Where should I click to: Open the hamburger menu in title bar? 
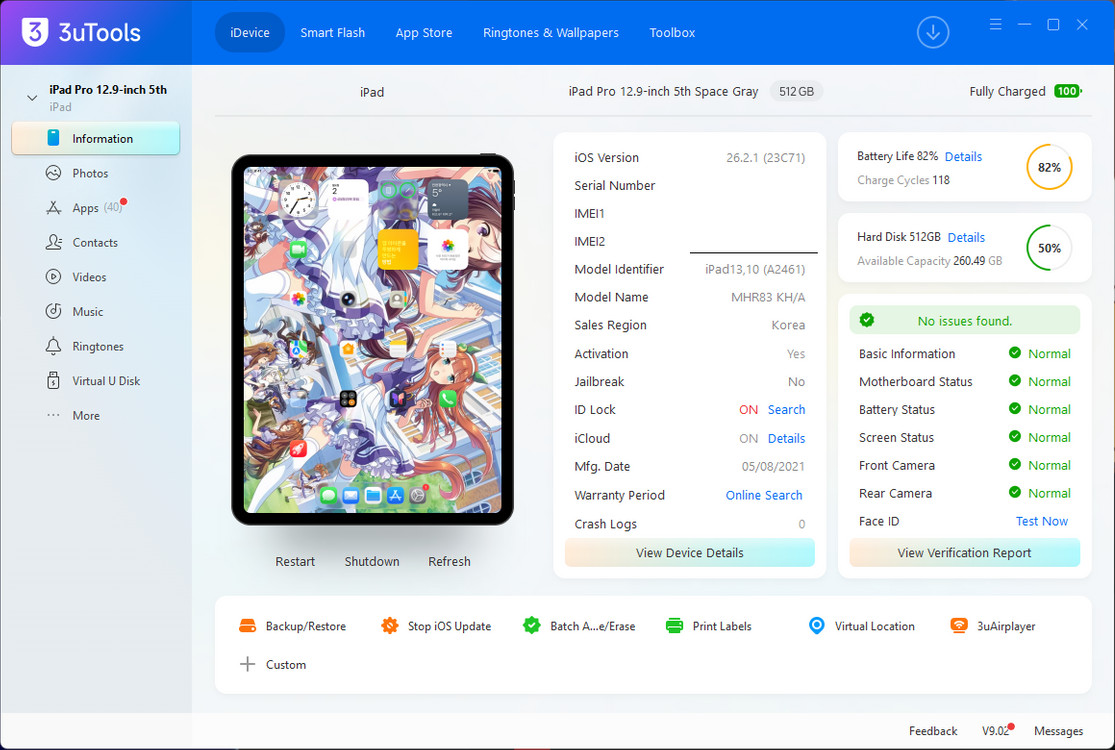(x=996, y=25)
